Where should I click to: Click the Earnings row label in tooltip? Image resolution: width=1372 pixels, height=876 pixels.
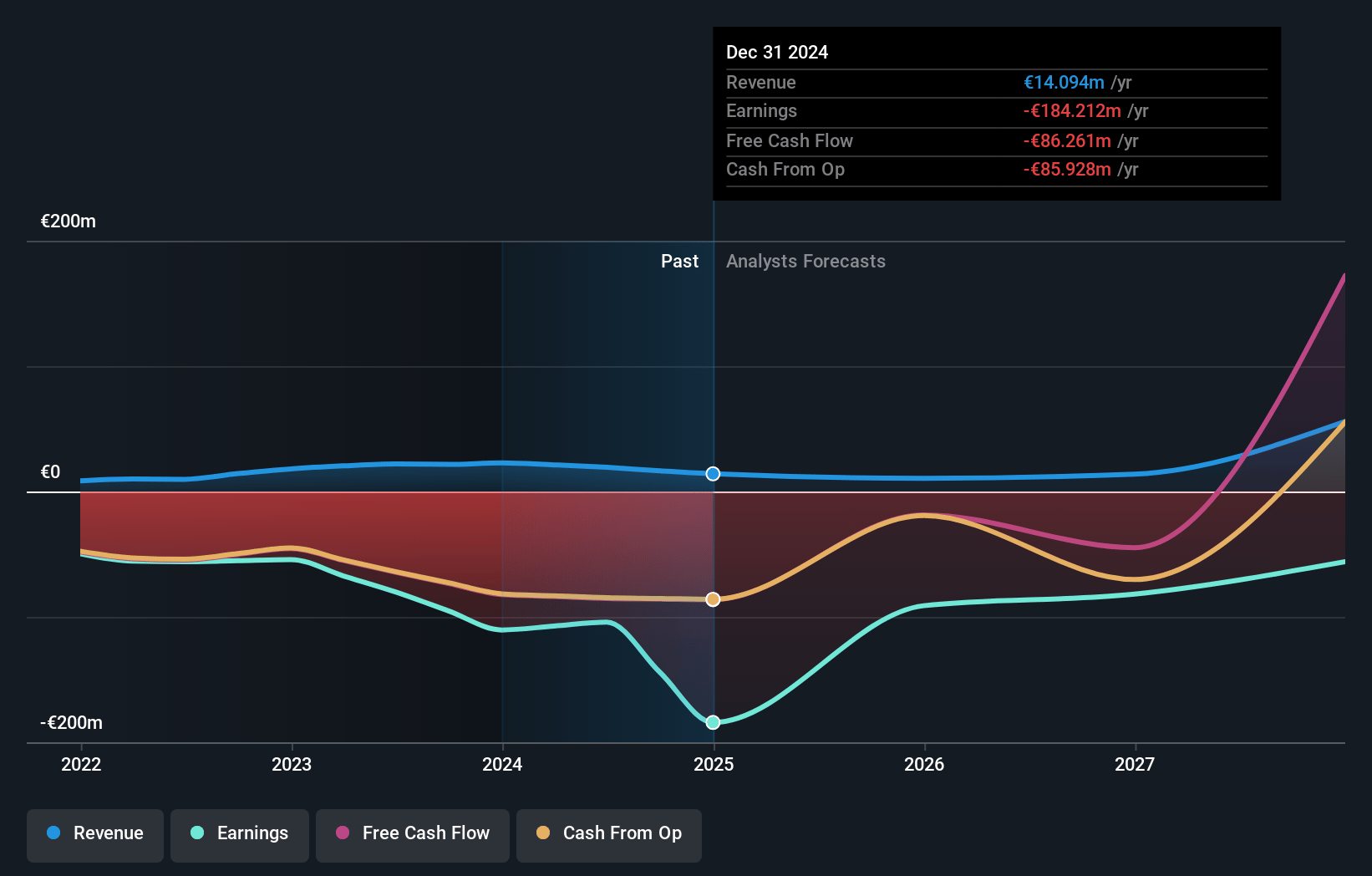(x=761, y=111)
